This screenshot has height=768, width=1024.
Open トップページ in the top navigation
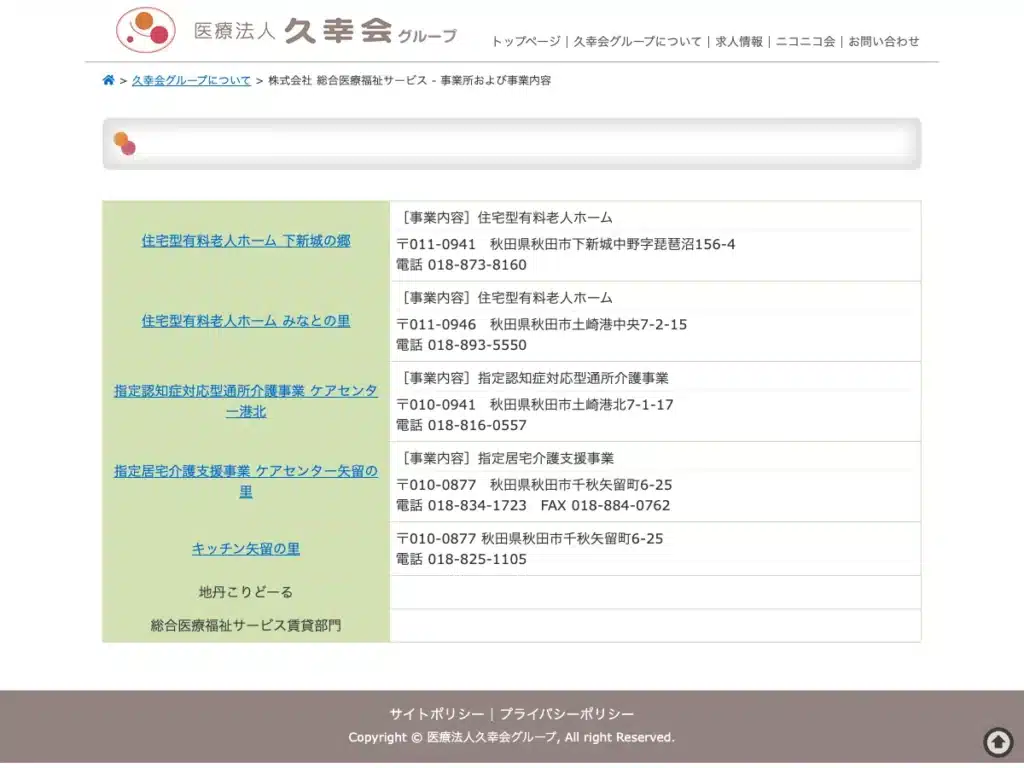click(x=526, y=42)
